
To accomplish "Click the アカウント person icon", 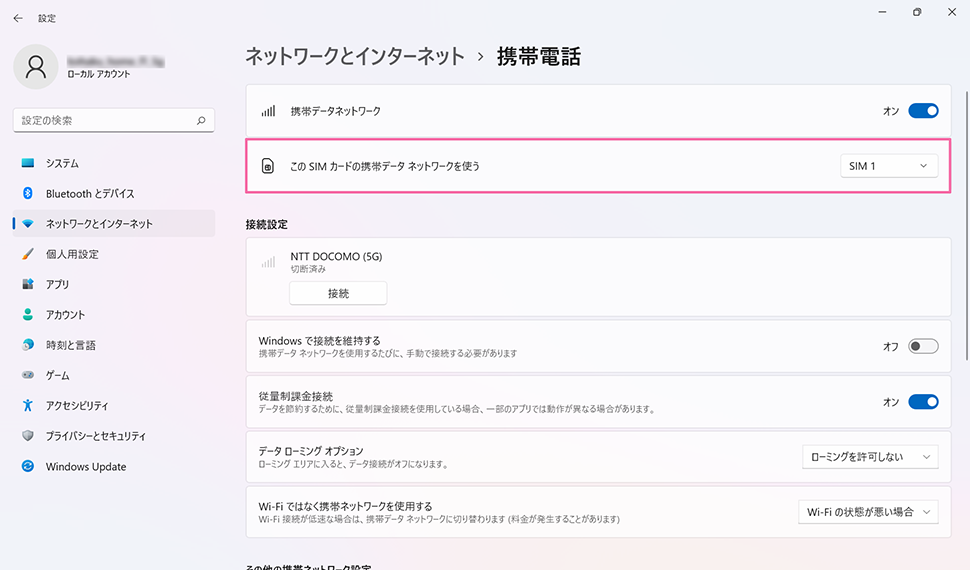I will 28,315.
